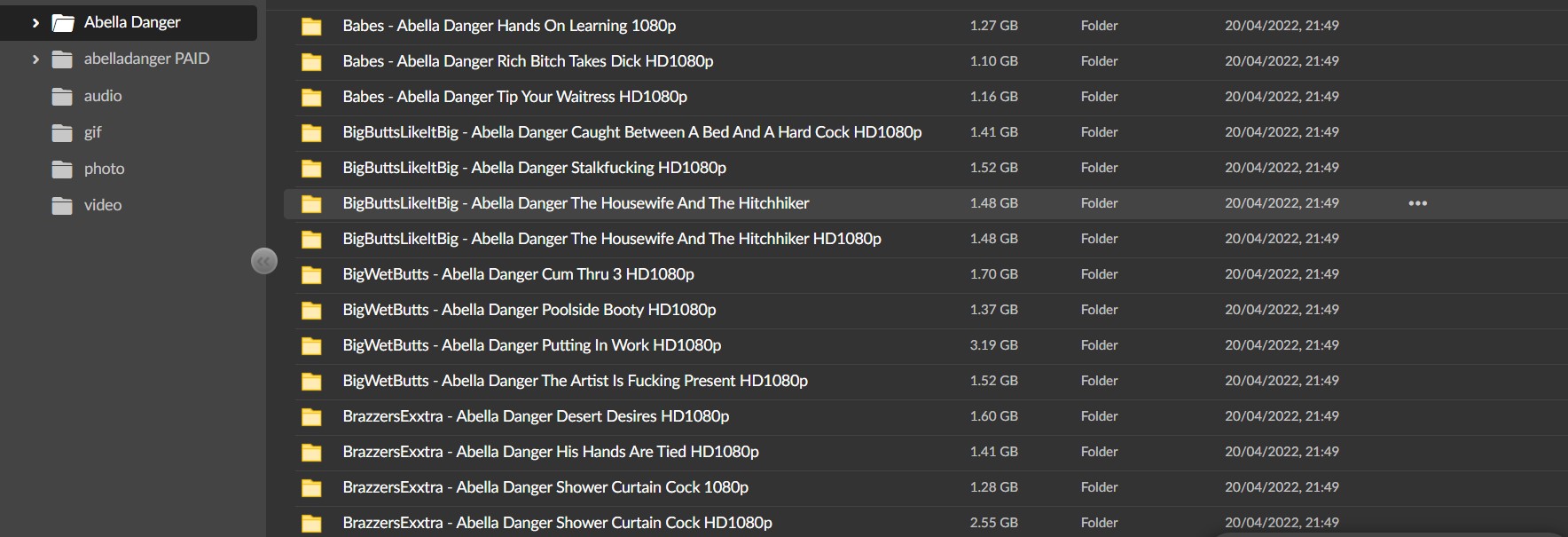1568x537 pixels.
Task: Click the folder icon for Poolside Booty HD1080p
Action: point(311,311)
